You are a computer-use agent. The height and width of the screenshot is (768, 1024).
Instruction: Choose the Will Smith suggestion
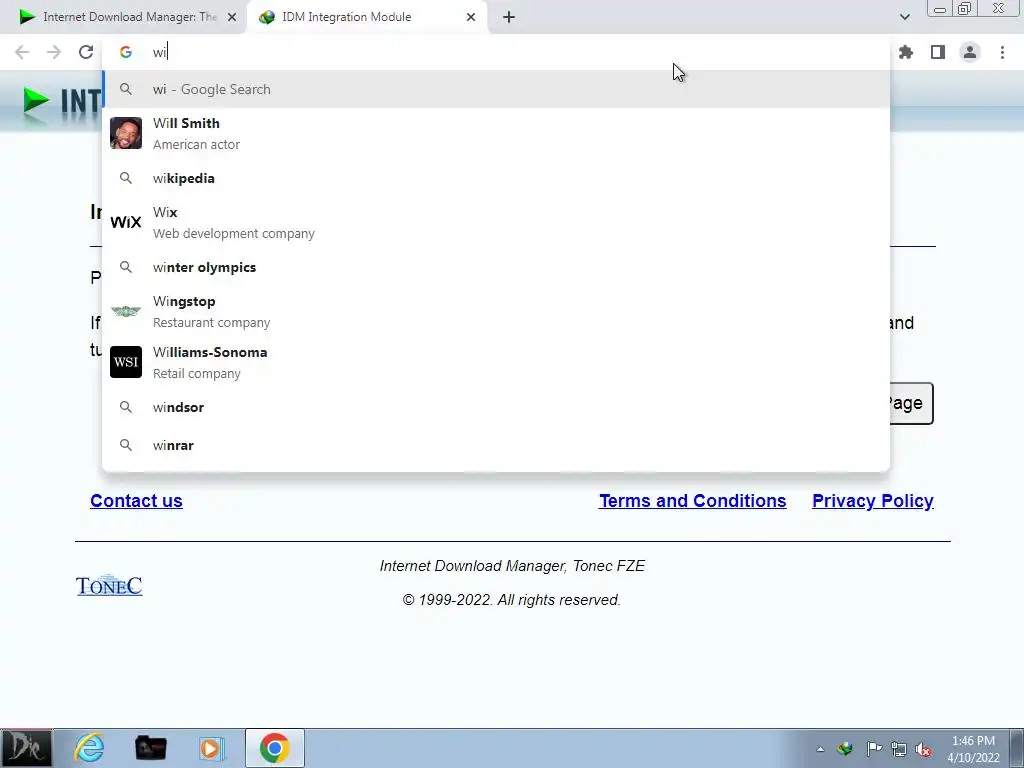click(496, 133)
